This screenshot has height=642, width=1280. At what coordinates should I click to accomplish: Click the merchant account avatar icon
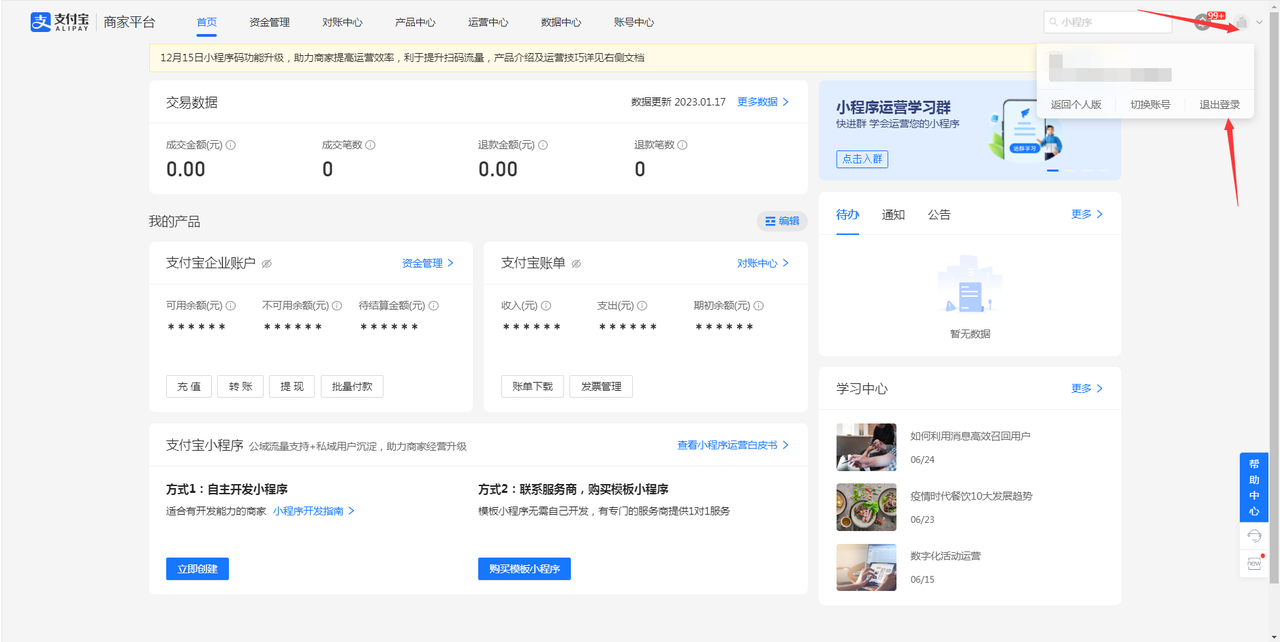(x=1241, y=22)
